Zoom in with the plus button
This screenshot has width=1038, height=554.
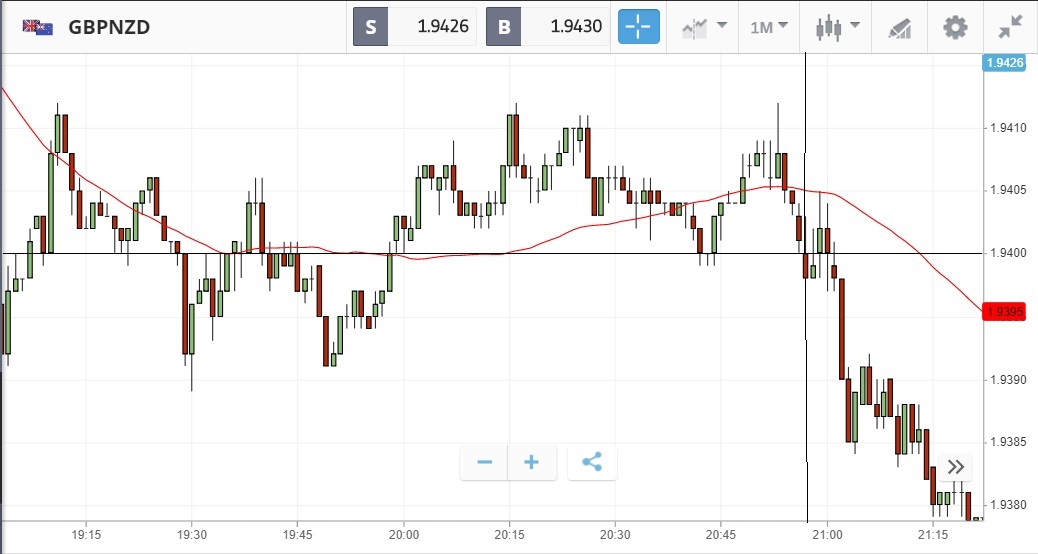pyautogui.click(x=532, y=462)
